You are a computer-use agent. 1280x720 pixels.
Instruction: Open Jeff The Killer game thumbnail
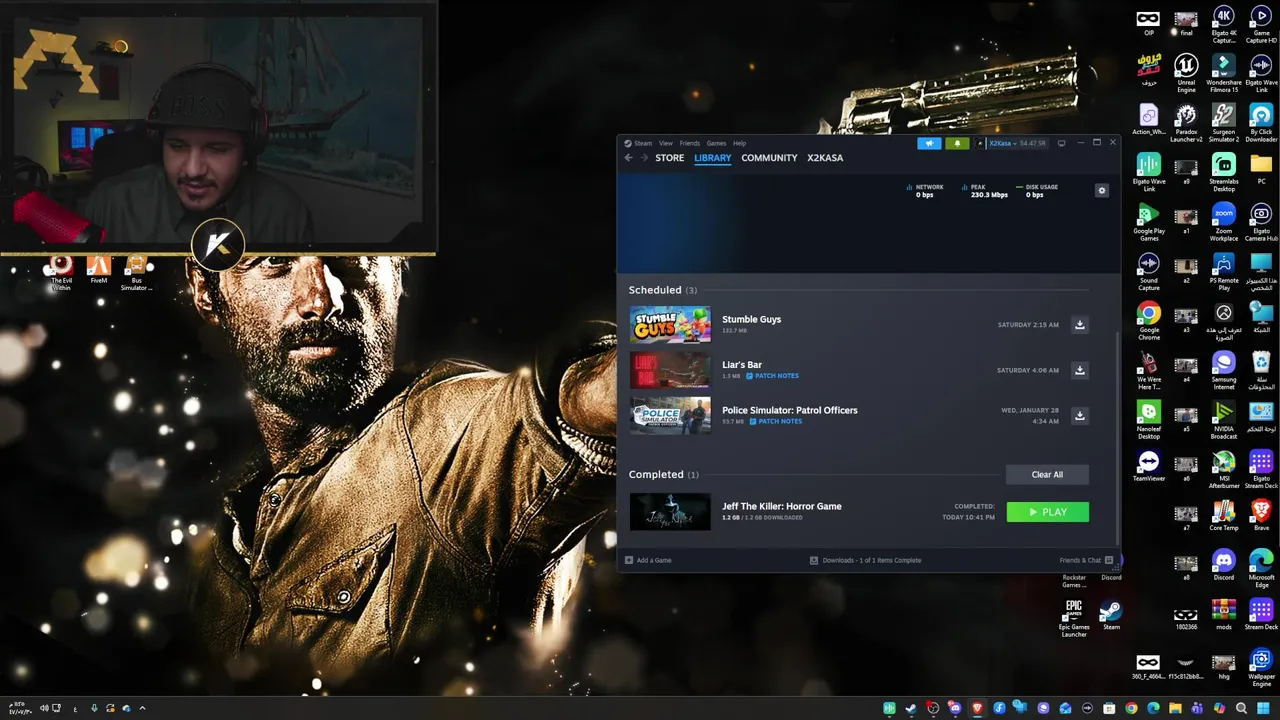[x=670, y=512]
